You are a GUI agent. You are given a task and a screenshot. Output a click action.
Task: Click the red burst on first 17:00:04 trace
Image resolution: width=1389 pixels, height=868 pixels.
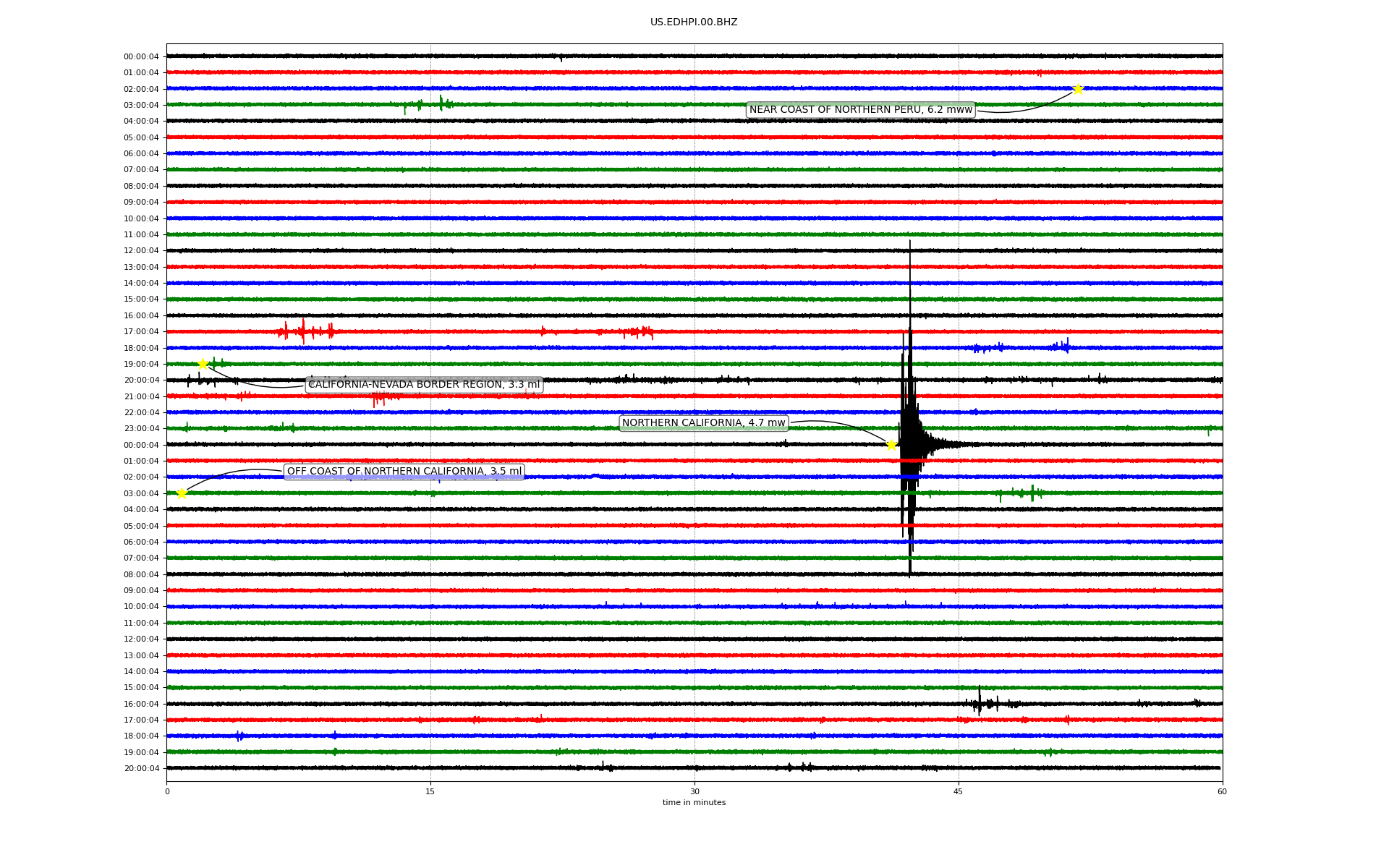pos(304,331)
